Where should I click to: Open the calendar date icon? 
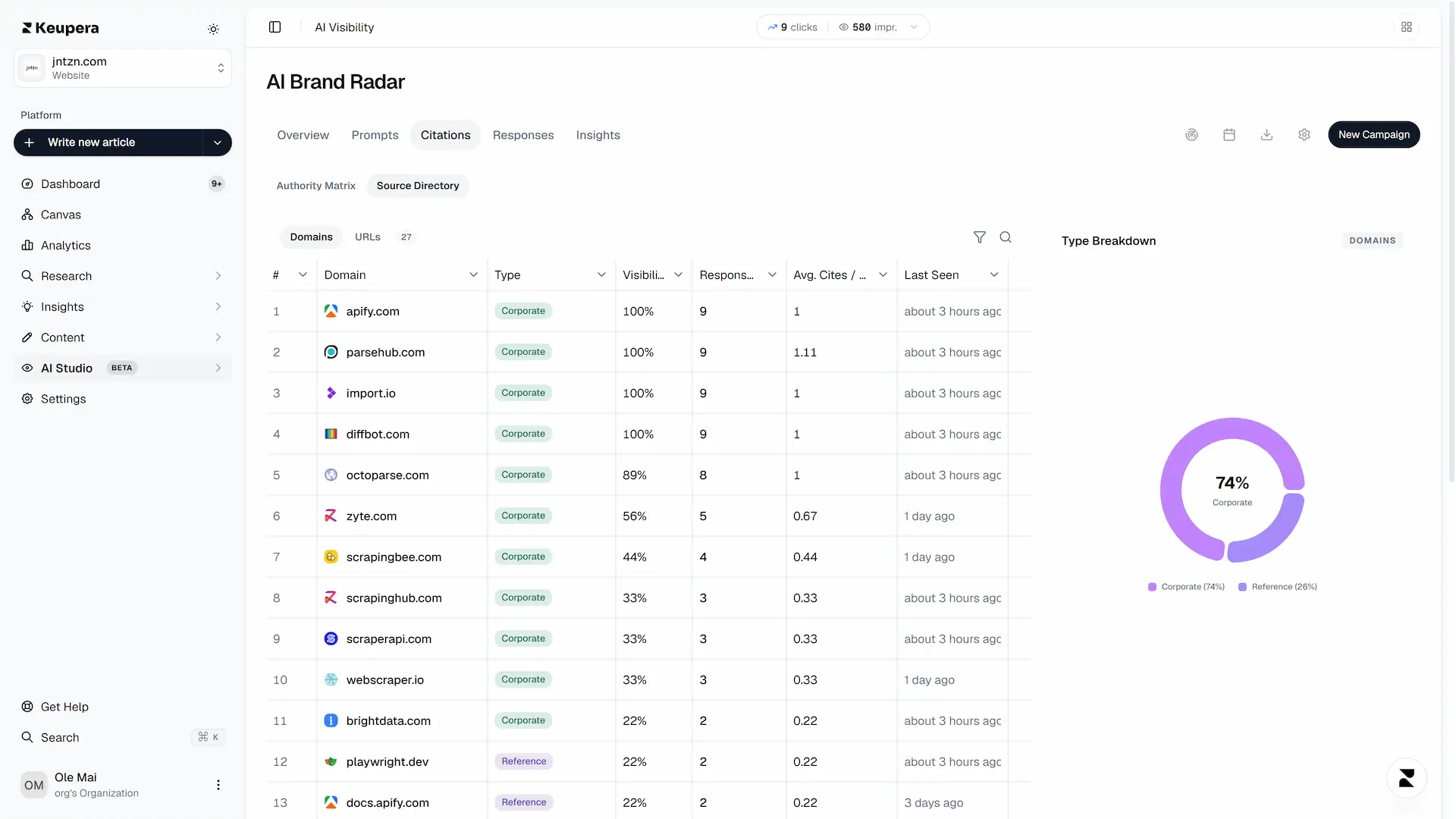(1229, 135)
